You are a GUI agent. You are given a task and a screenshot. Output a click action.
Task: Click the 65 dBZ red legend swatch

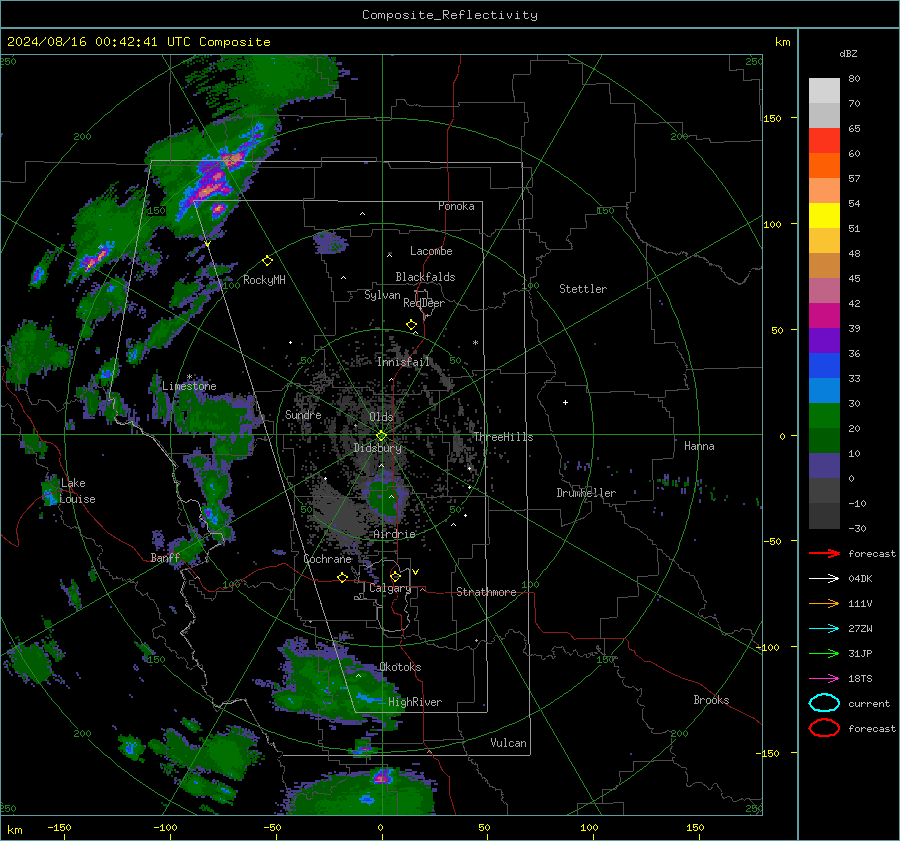tap(824, 140)
